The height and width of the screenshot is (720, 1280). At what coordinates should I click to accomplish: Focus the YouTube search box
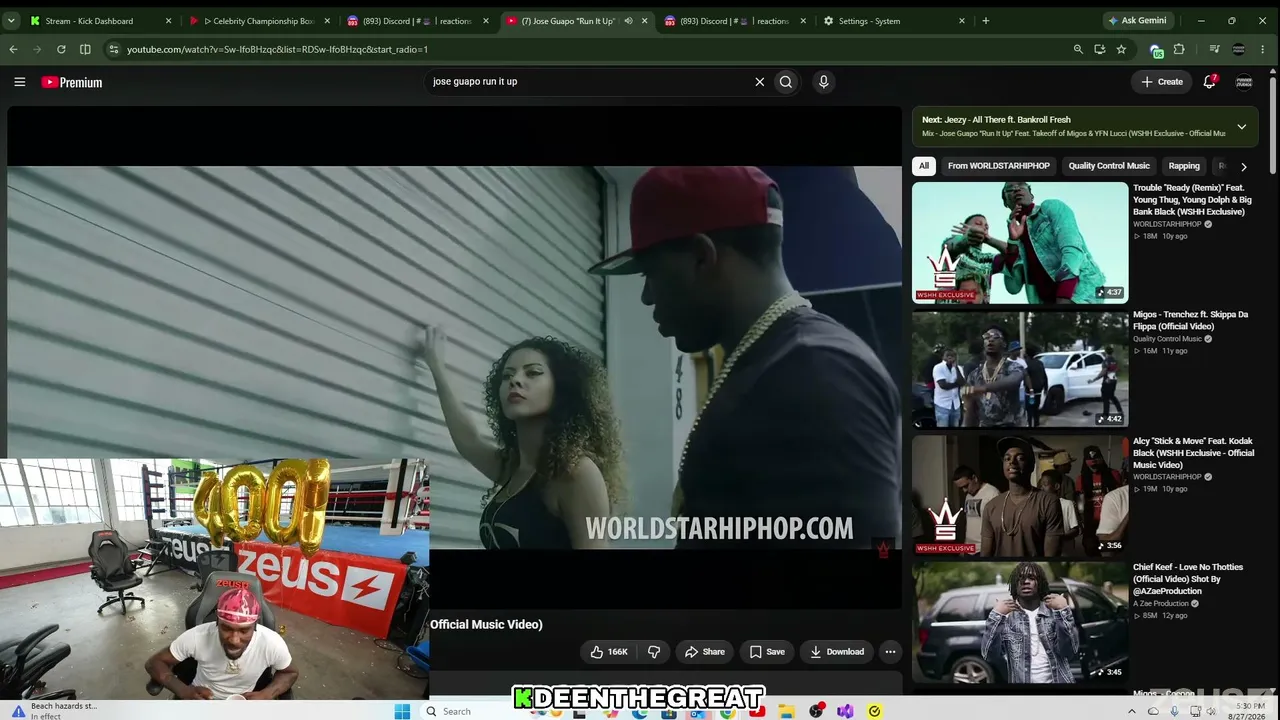pos(588,82)
